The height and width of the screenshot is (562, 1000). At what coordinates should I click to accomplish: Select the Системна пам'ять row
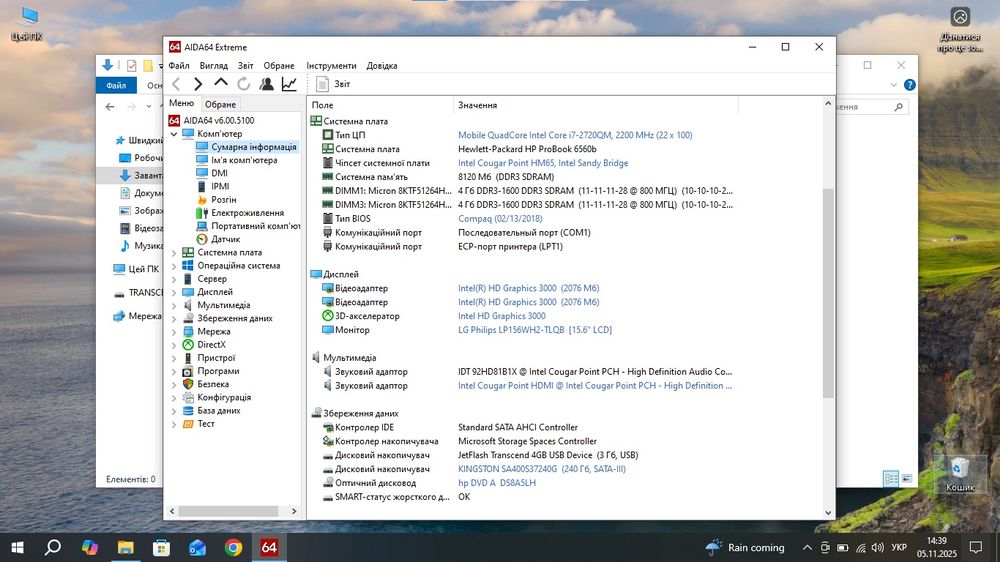point(371,177)
